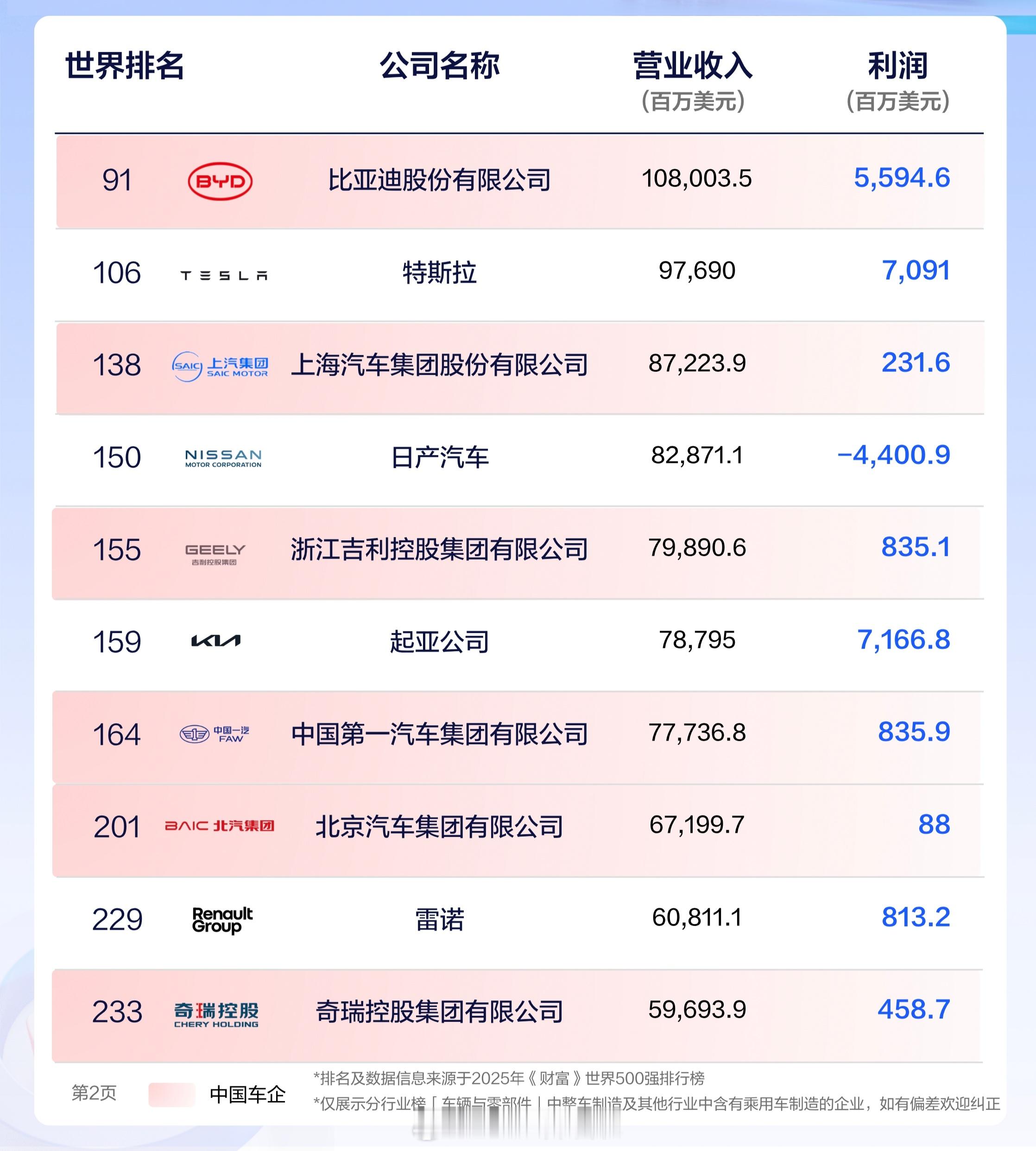The height and width of the screenshot is (1151, 1036).
Task: Click rank number 229
Action: tap(117, 919)
